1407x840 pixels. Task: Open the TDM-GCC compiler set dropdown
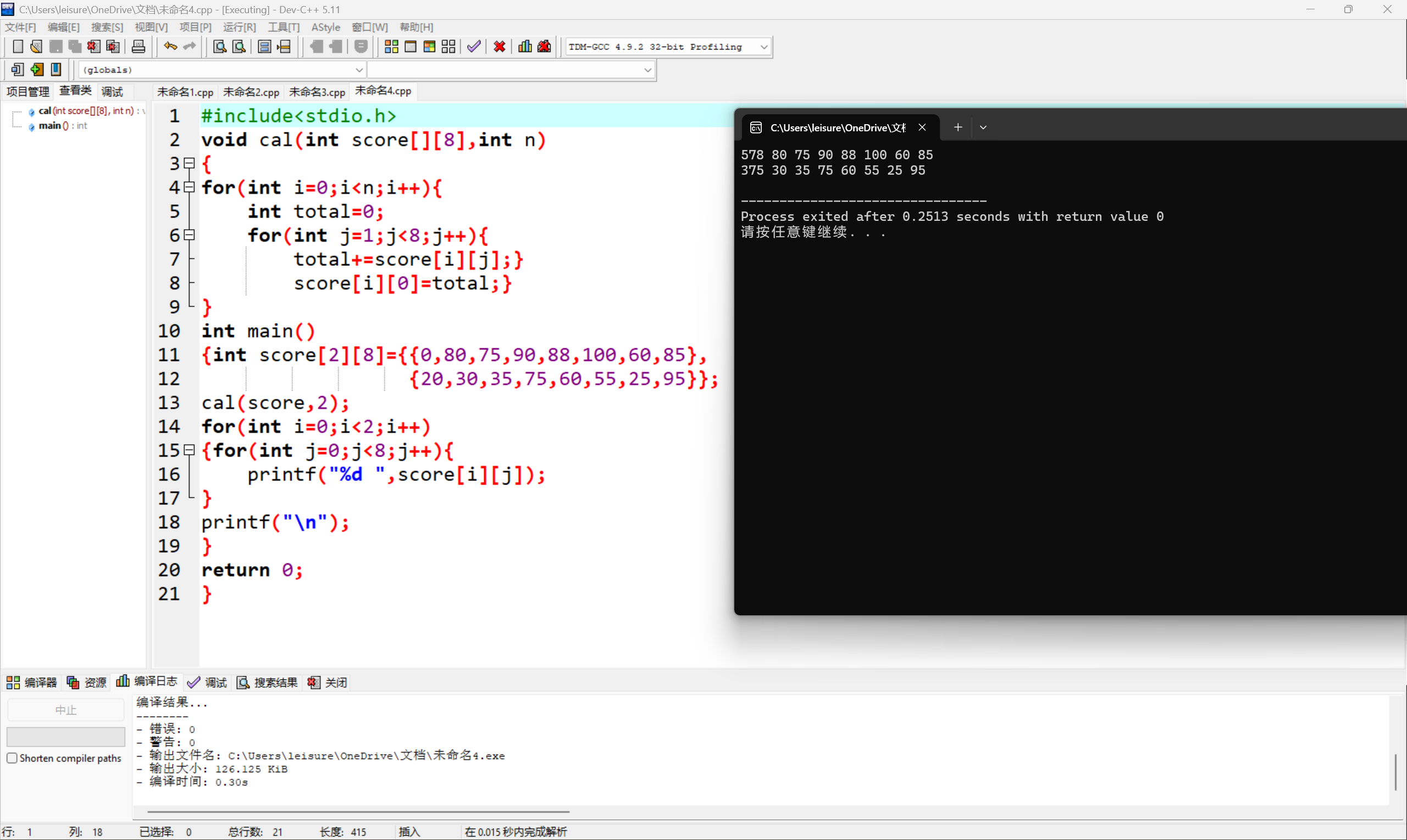click(764, 46)
